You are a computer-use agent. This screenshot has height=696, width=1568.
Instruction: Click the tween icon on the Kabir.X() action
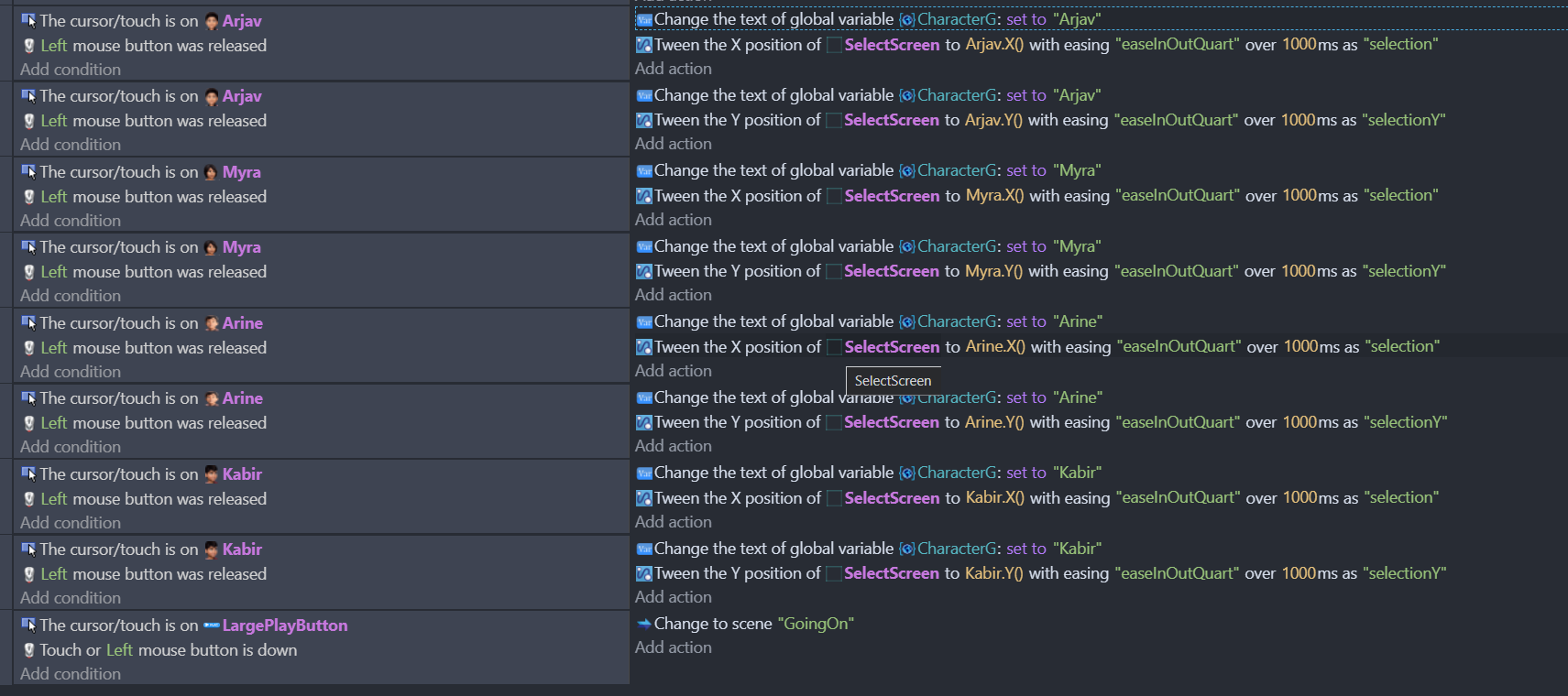(x=644, y=498)
